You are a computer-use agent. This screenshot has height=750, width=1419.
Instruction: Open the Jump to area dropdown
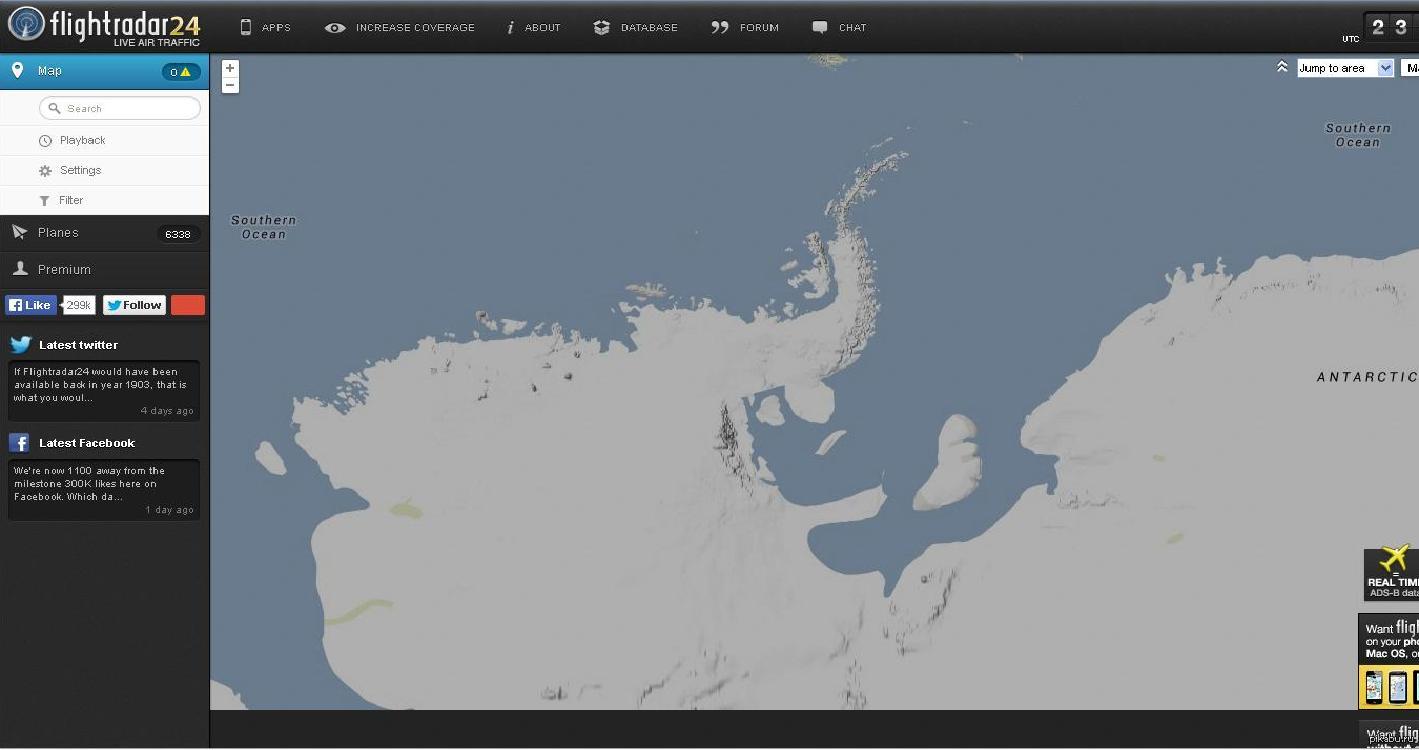1345,68
